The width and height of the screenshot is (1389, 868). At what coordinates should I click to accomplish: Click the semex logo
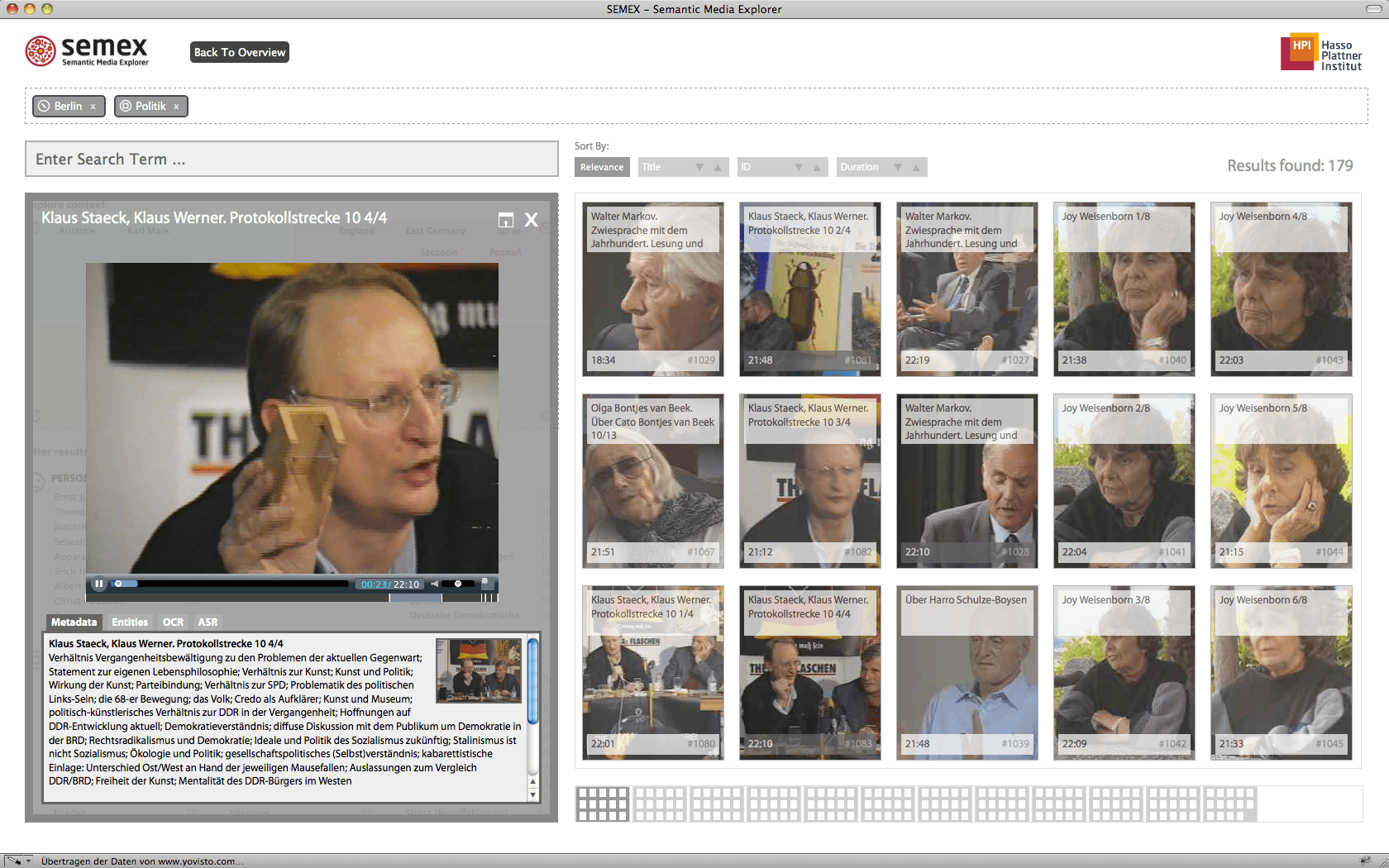point(87,51)
